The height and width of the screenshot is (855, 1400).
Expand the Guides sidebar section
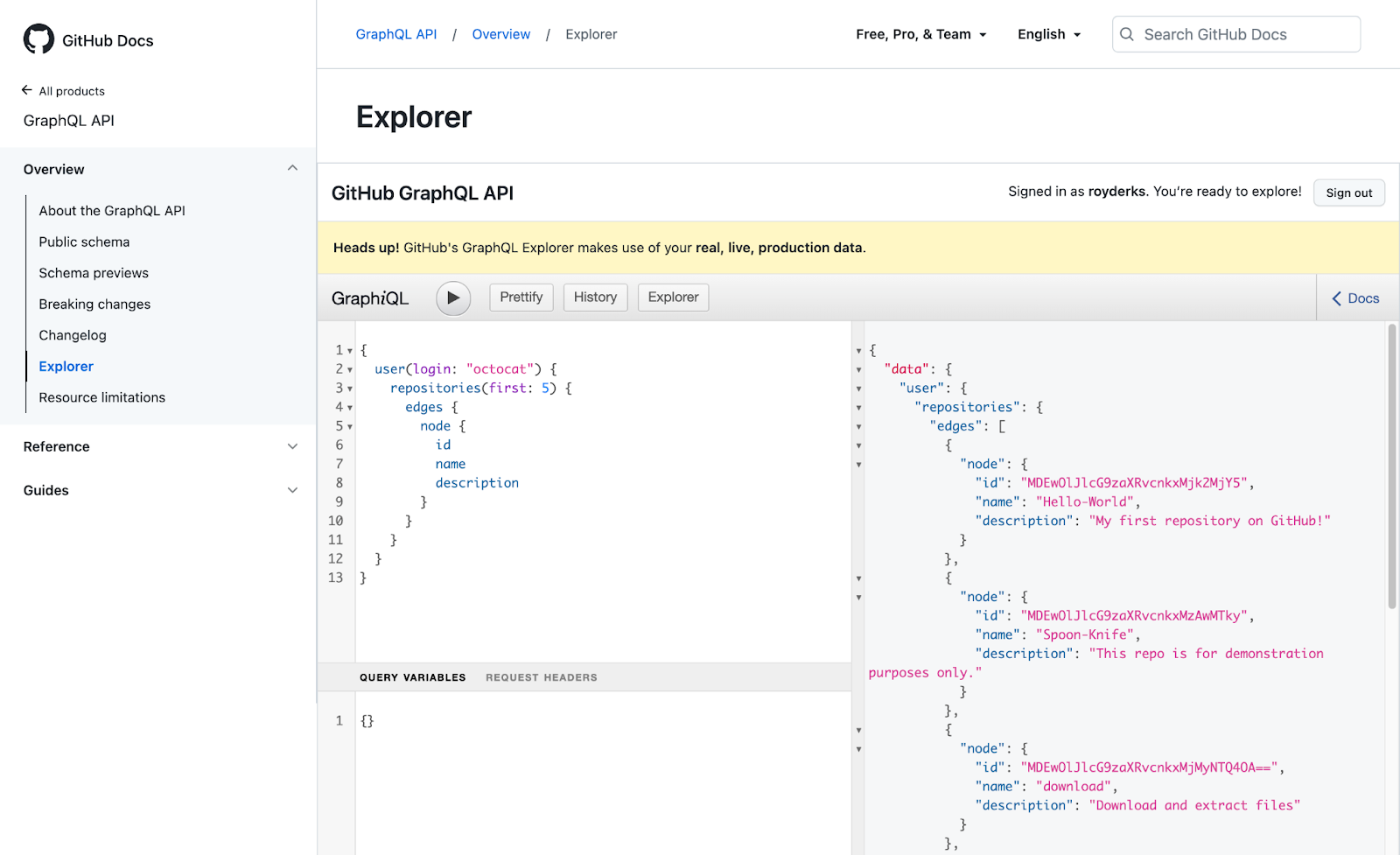292,490
